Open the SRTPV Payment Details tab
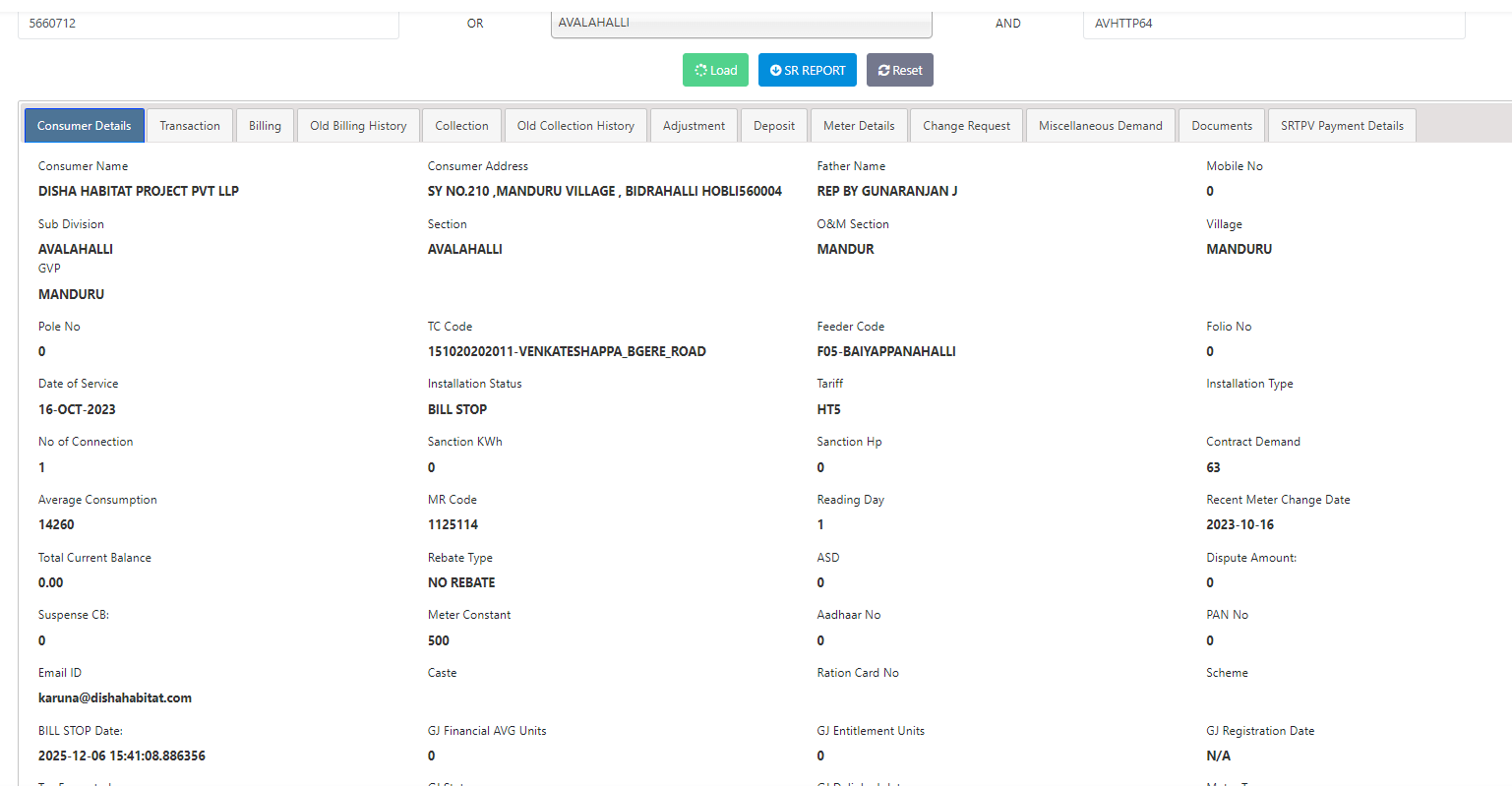Viewport: 1512px width, 786px height. (x=1342, y=126)
